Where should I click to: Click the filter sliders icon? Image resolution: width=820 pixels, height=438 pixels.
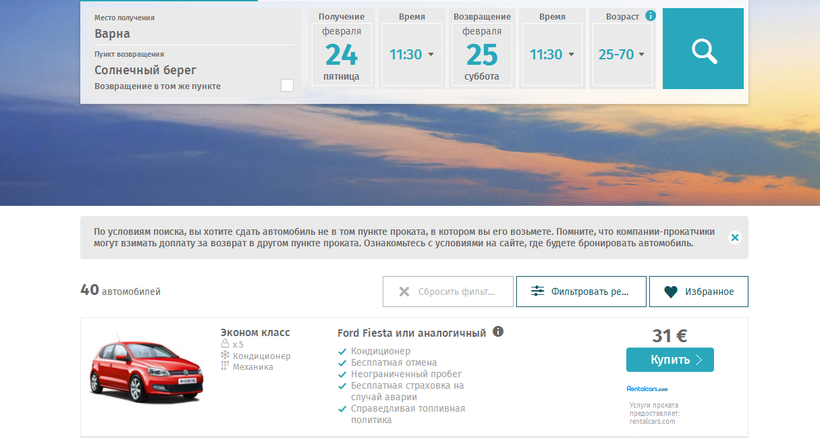[538, 292]
